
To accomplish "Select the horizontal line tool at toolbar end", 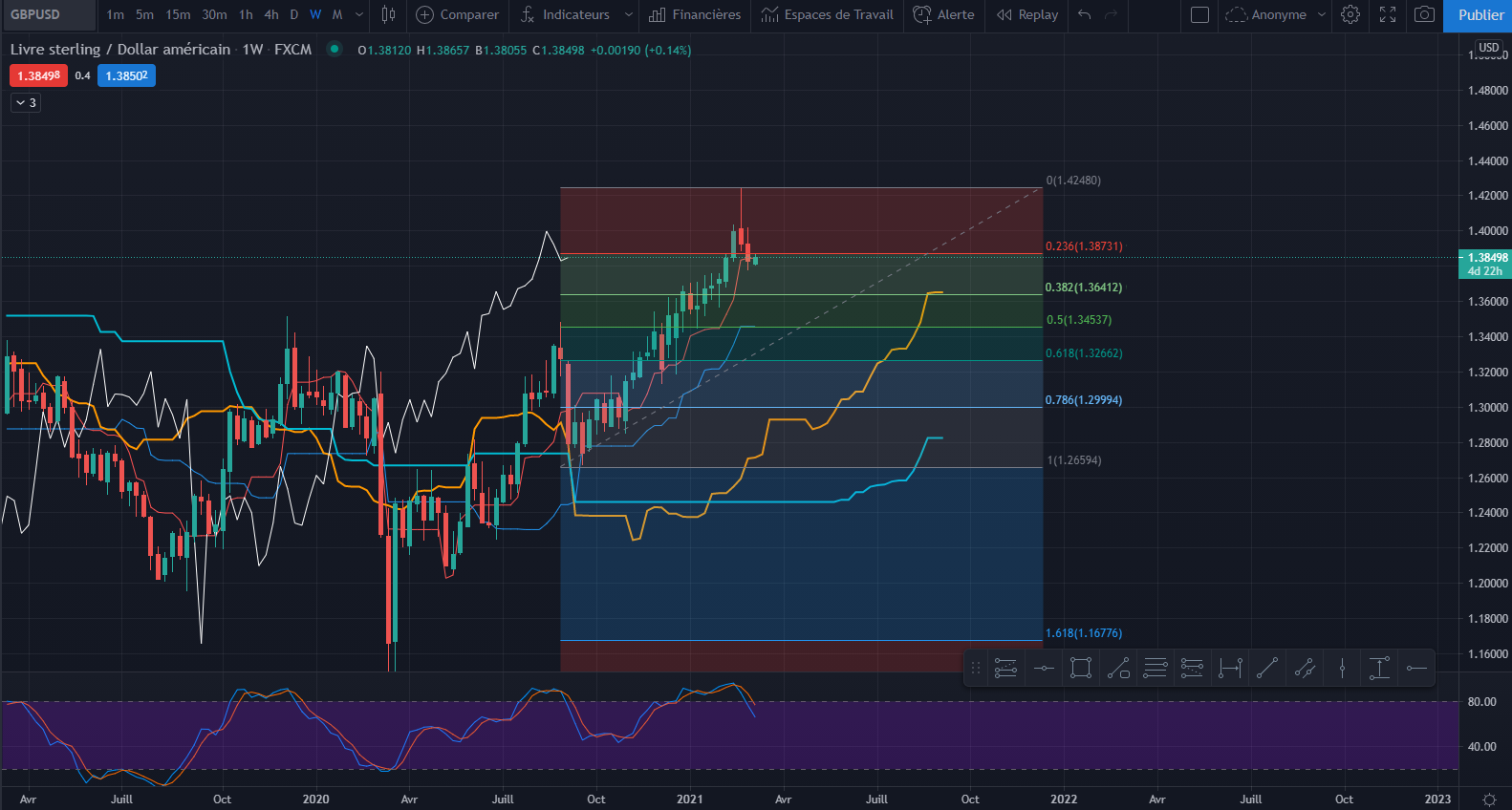I will click(x=1416, y=669).
